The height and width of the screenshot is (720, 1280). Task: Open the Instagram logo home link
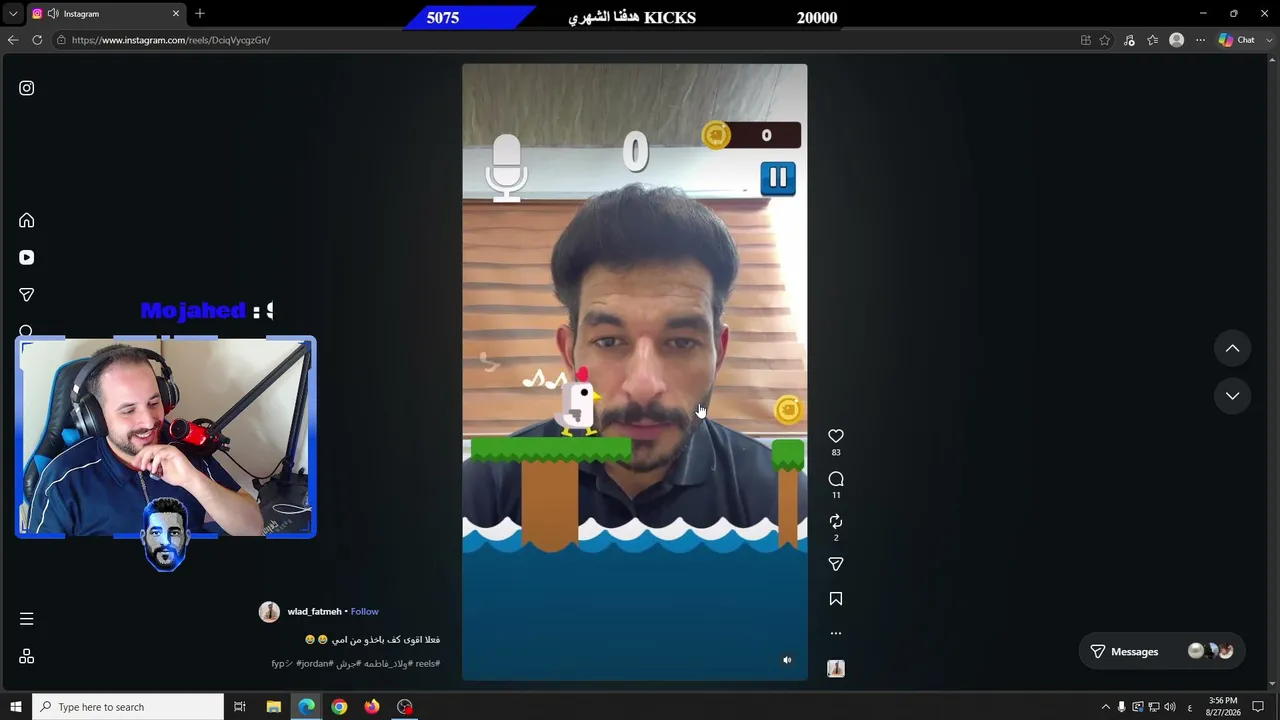[27, 88]
